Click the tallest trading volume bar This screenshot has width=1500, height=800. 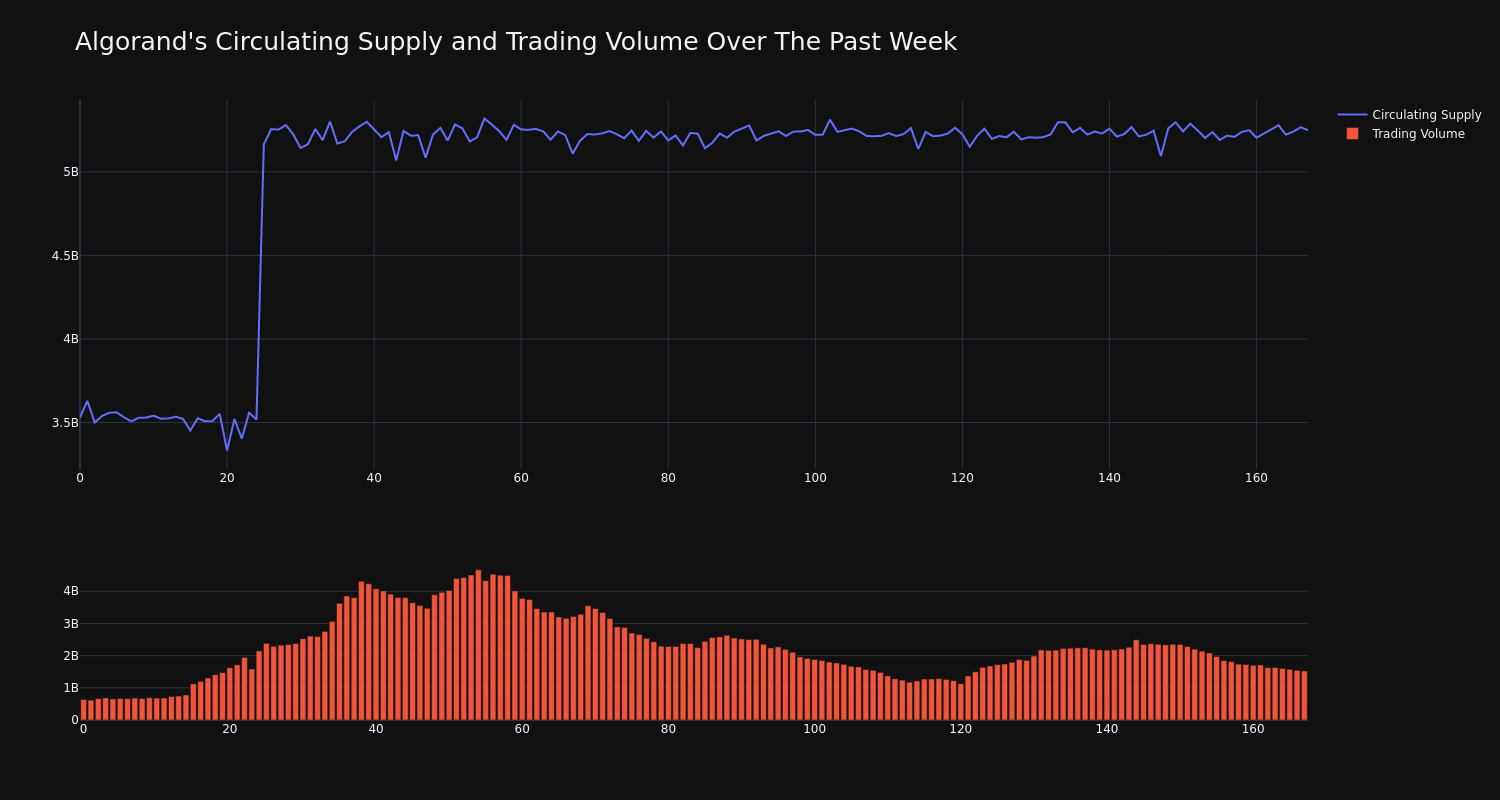tap(478, 645)
